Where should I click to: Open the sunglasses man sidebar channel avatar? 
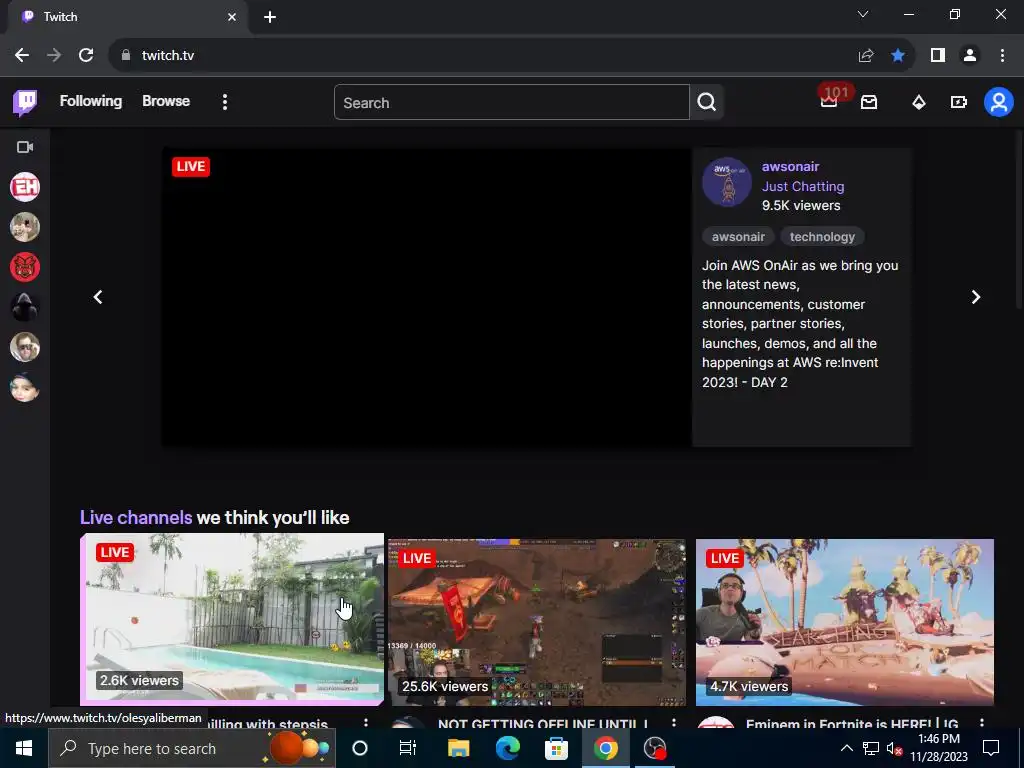25,347
